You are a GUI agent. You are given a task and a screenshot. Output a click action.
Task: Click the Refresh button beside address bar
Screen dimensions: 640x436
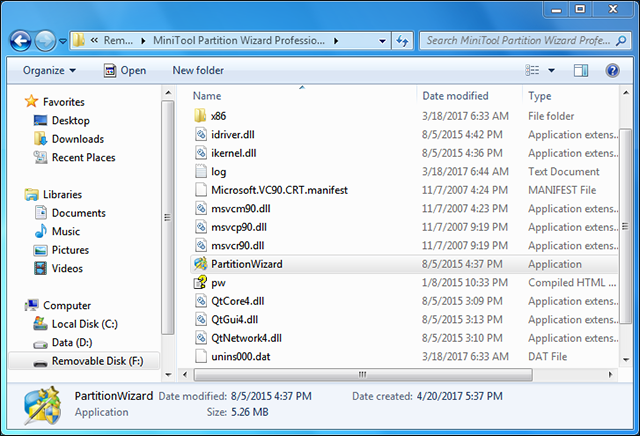pos(402,41)
